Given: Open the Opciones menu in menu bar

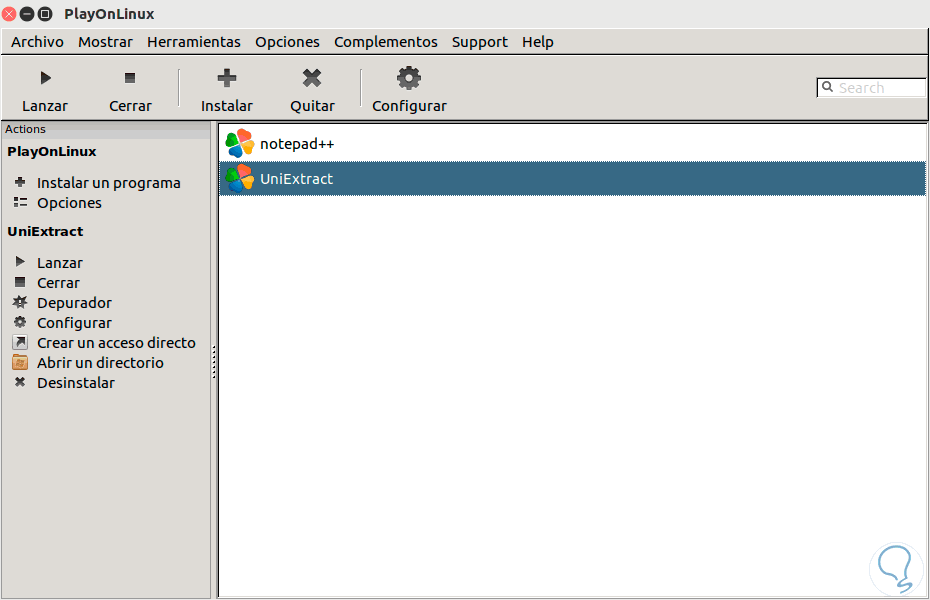Looking at the screenshot, I should click(x=287, y=42).
